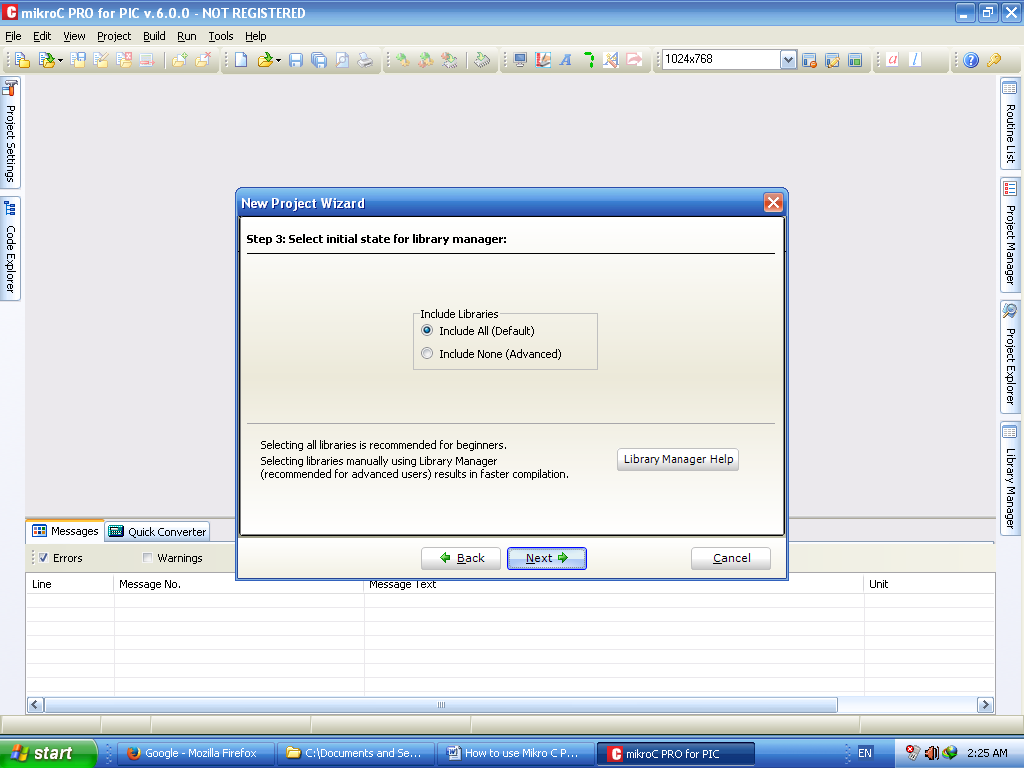Select Include All (Default) radio button
Image resolution: width=1024 pixels, height=768 pixels.
(x=427, y=330)
